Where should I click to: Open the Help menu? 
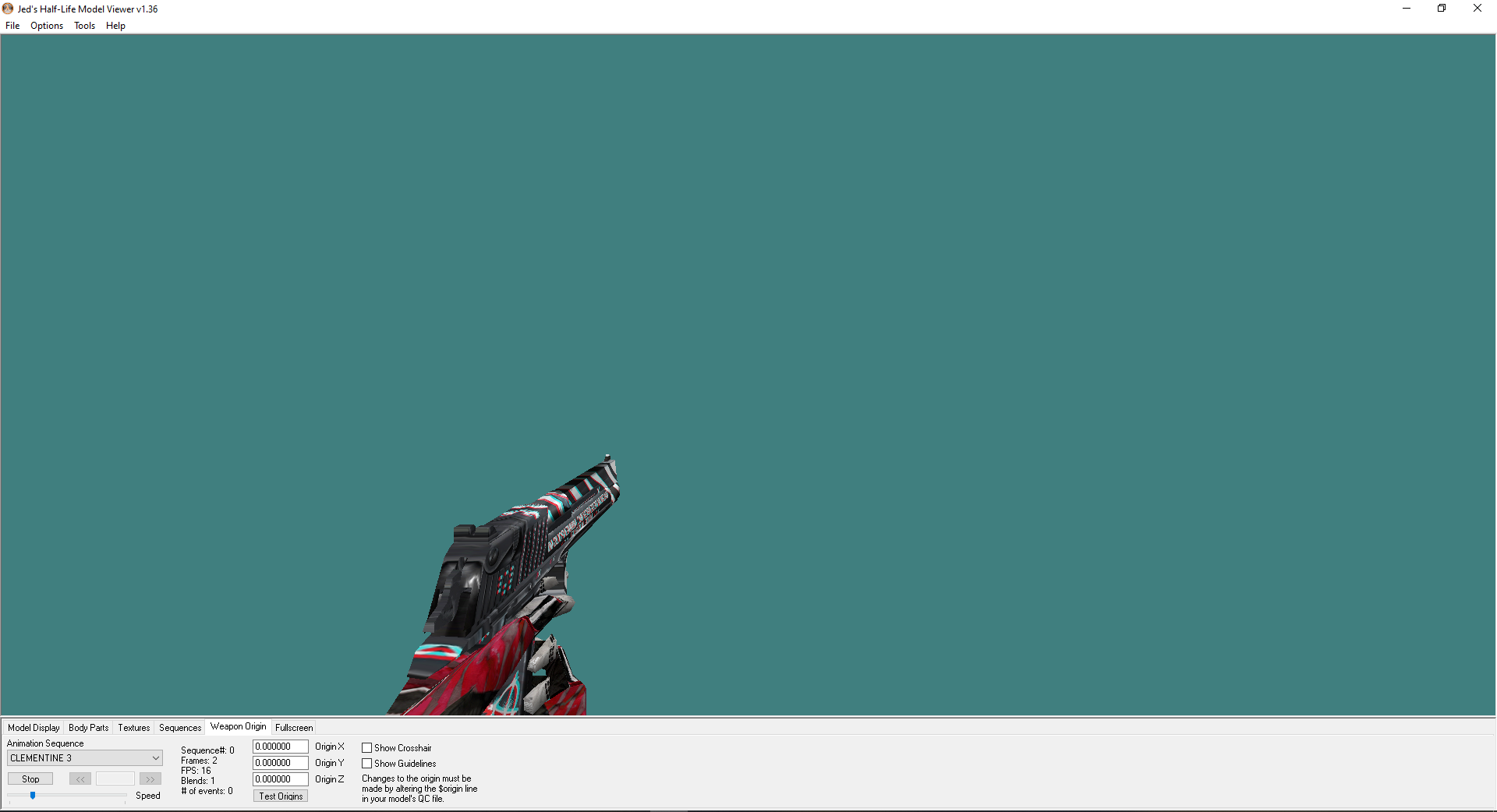115,26
